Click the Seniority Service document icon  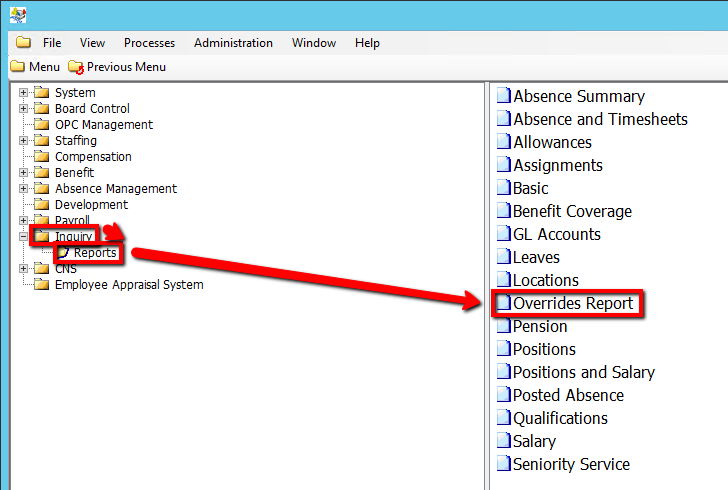504,465
